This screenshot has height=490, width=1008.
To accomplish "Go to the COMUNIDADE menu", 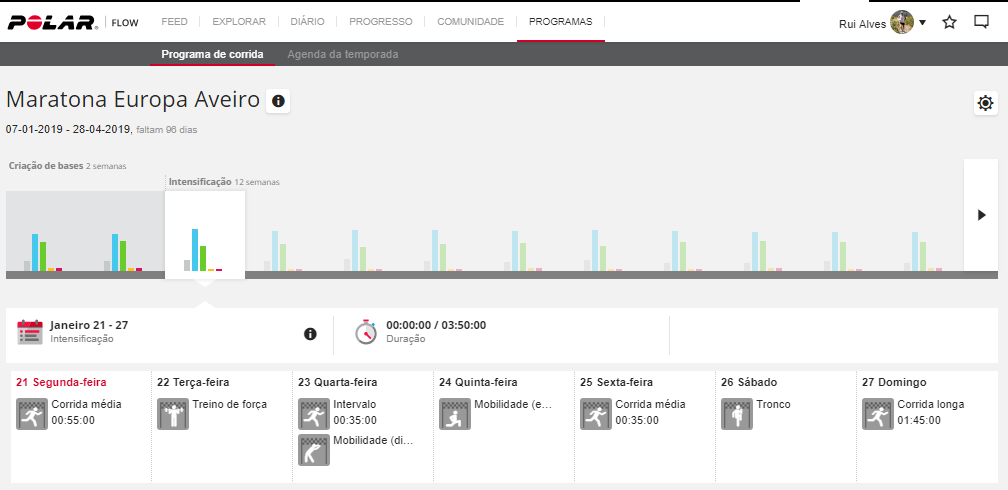I will click(x=470, y=21).
